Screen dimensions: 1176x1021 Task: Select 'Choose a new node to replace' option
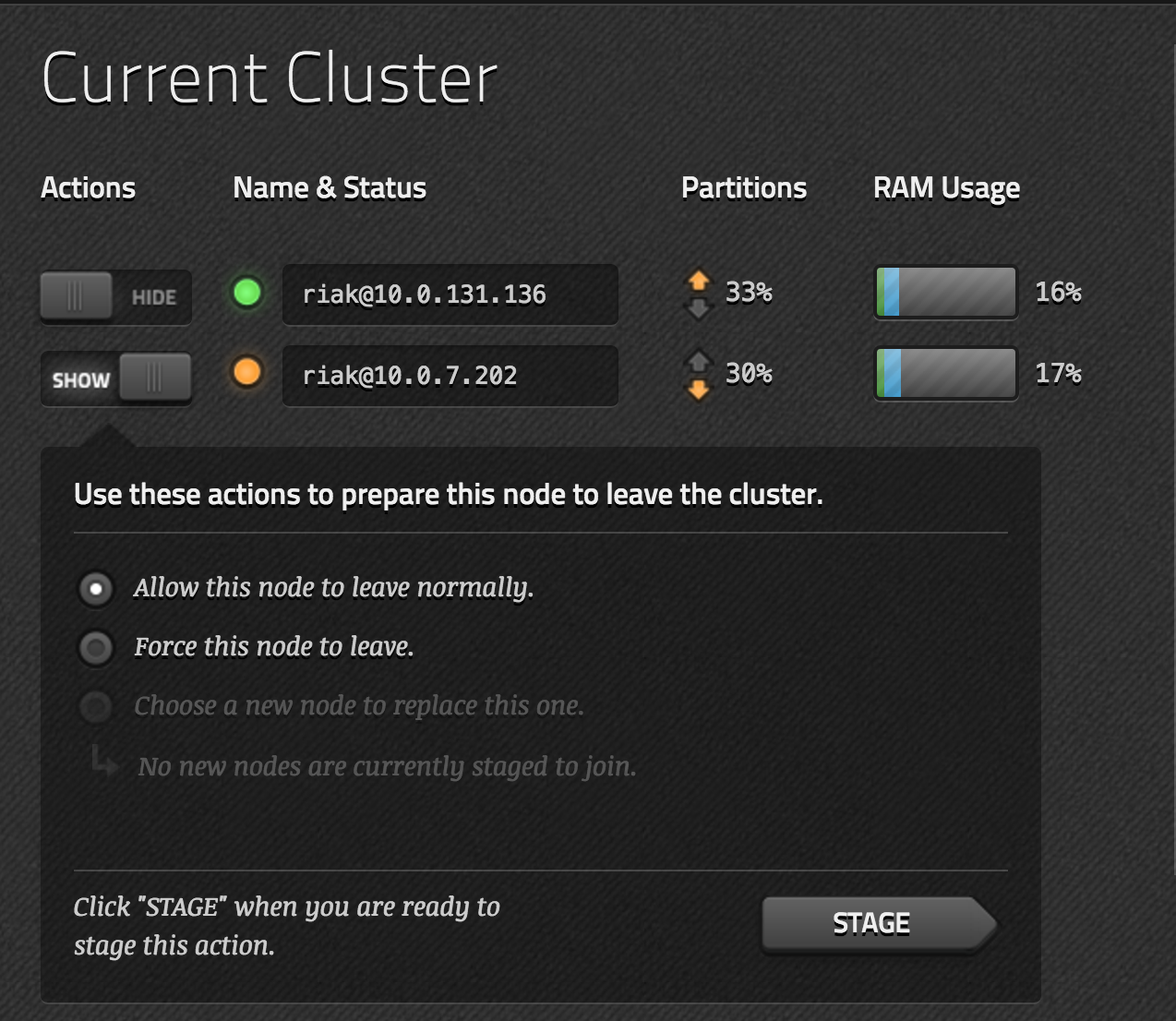[x=96, y=707]
